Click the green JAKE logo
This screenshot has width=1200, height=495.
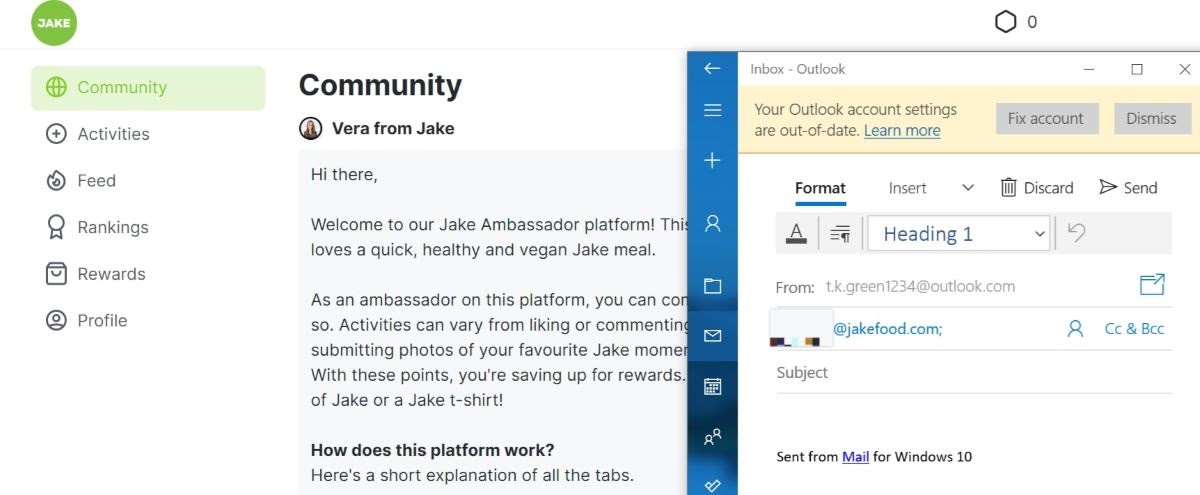point(54,23)
